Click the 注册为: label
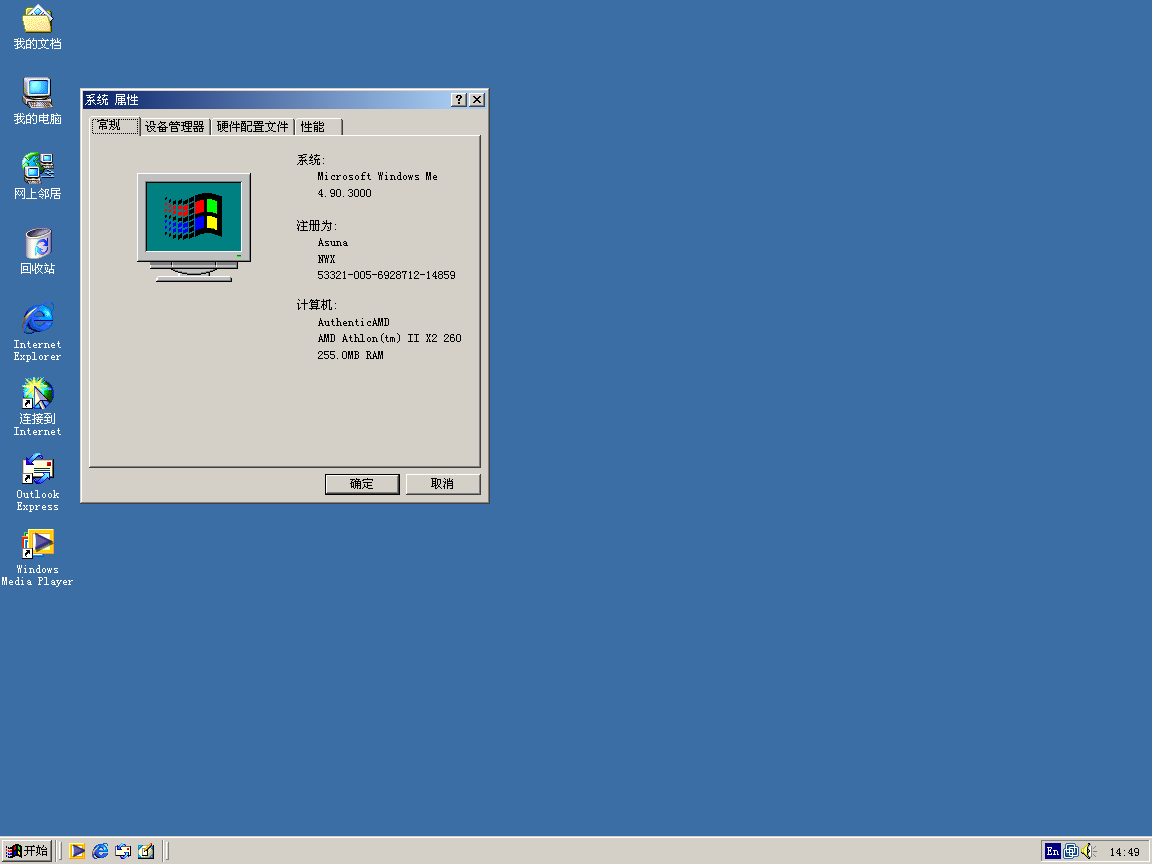This screenshot has height=864, width=1152. pos(317,226)
